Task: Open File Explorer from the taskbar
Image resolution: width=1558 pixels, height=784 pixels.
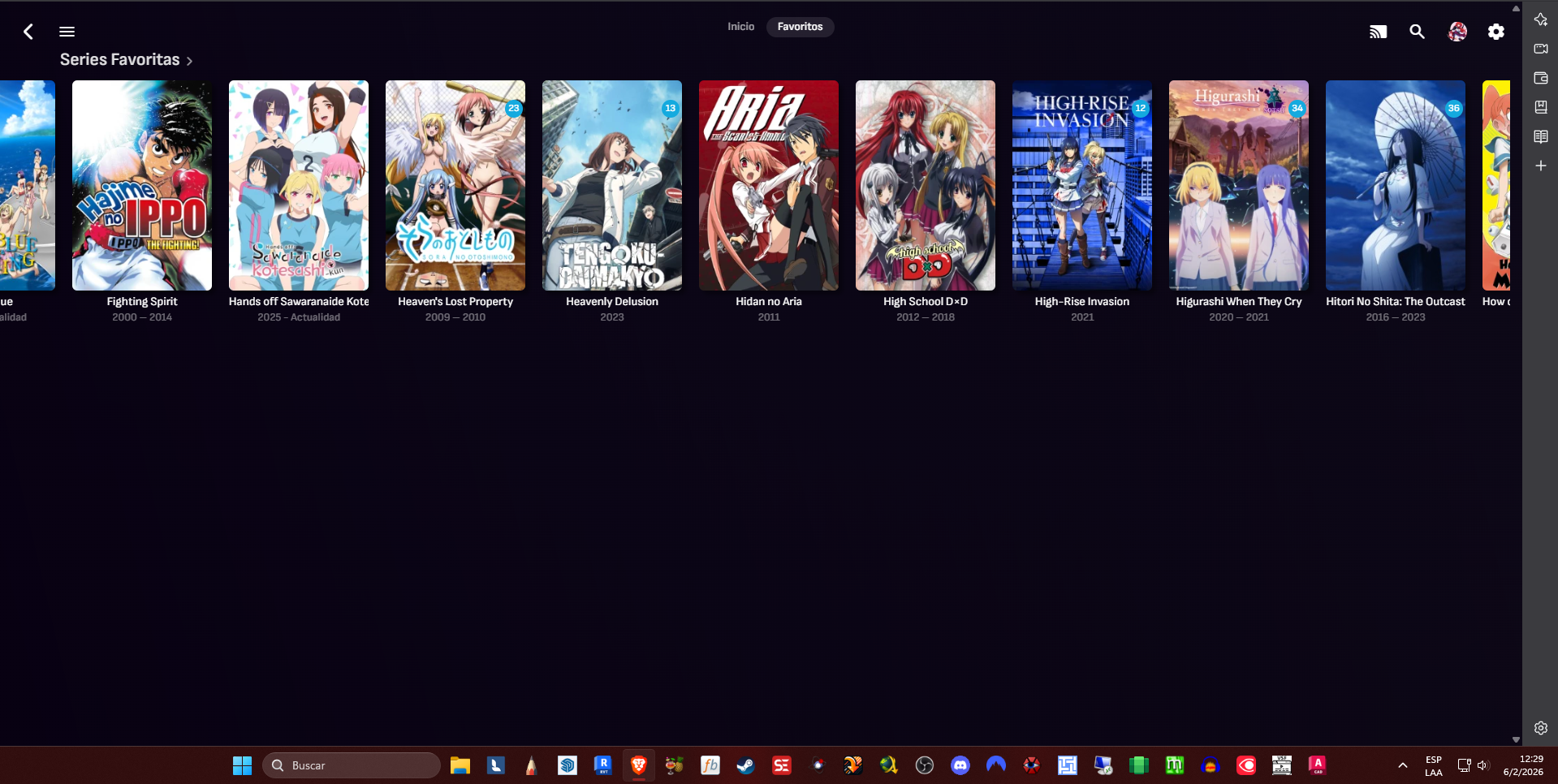Action: pyautogui.click(x=460, y=765)
